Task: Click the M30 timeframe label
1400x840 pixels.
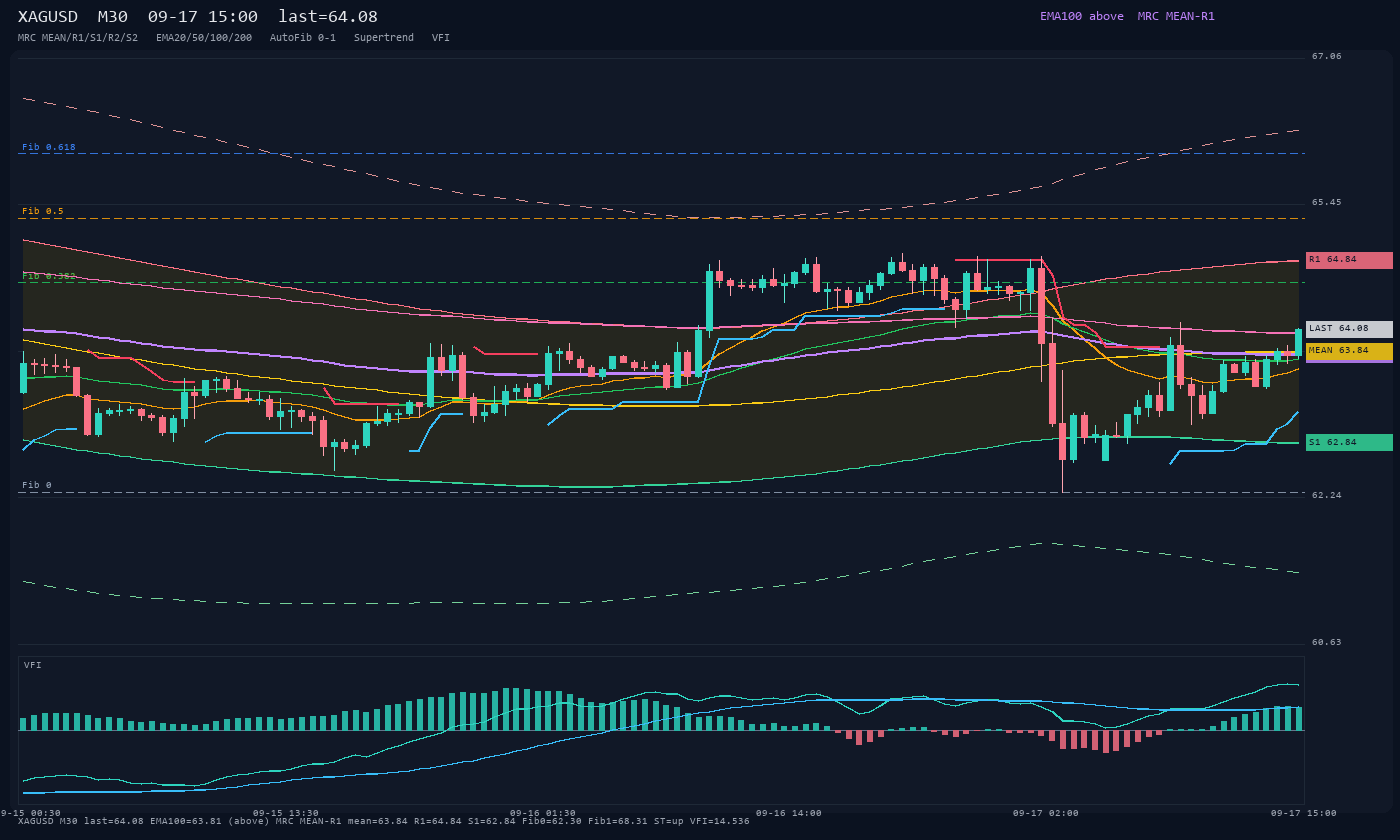Action: point(113,16)
